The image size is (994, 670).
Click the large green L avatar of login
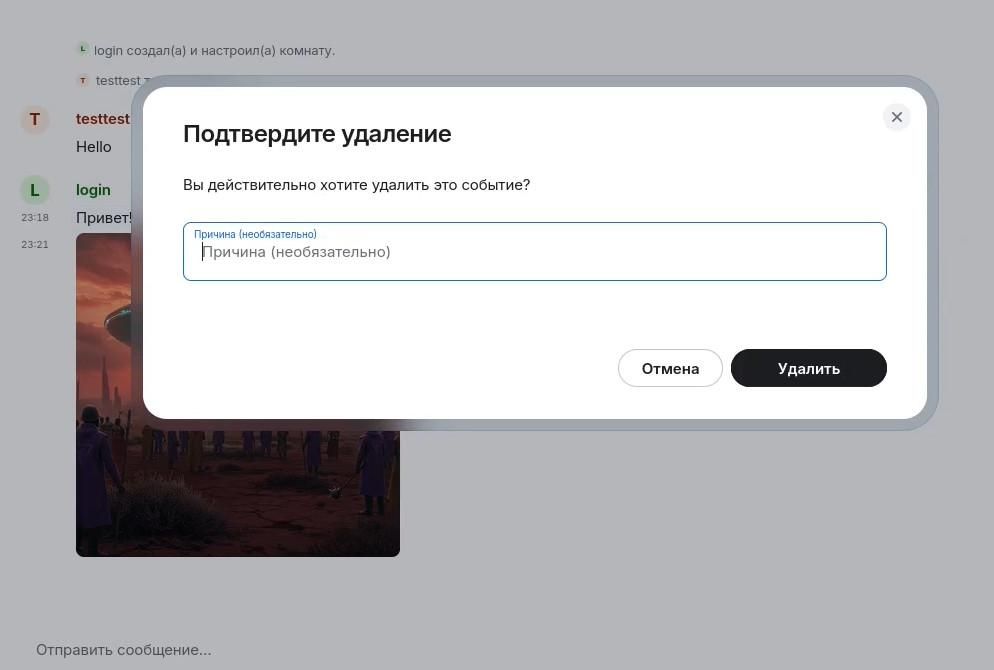pyautogui.click(x=35, y=190)
